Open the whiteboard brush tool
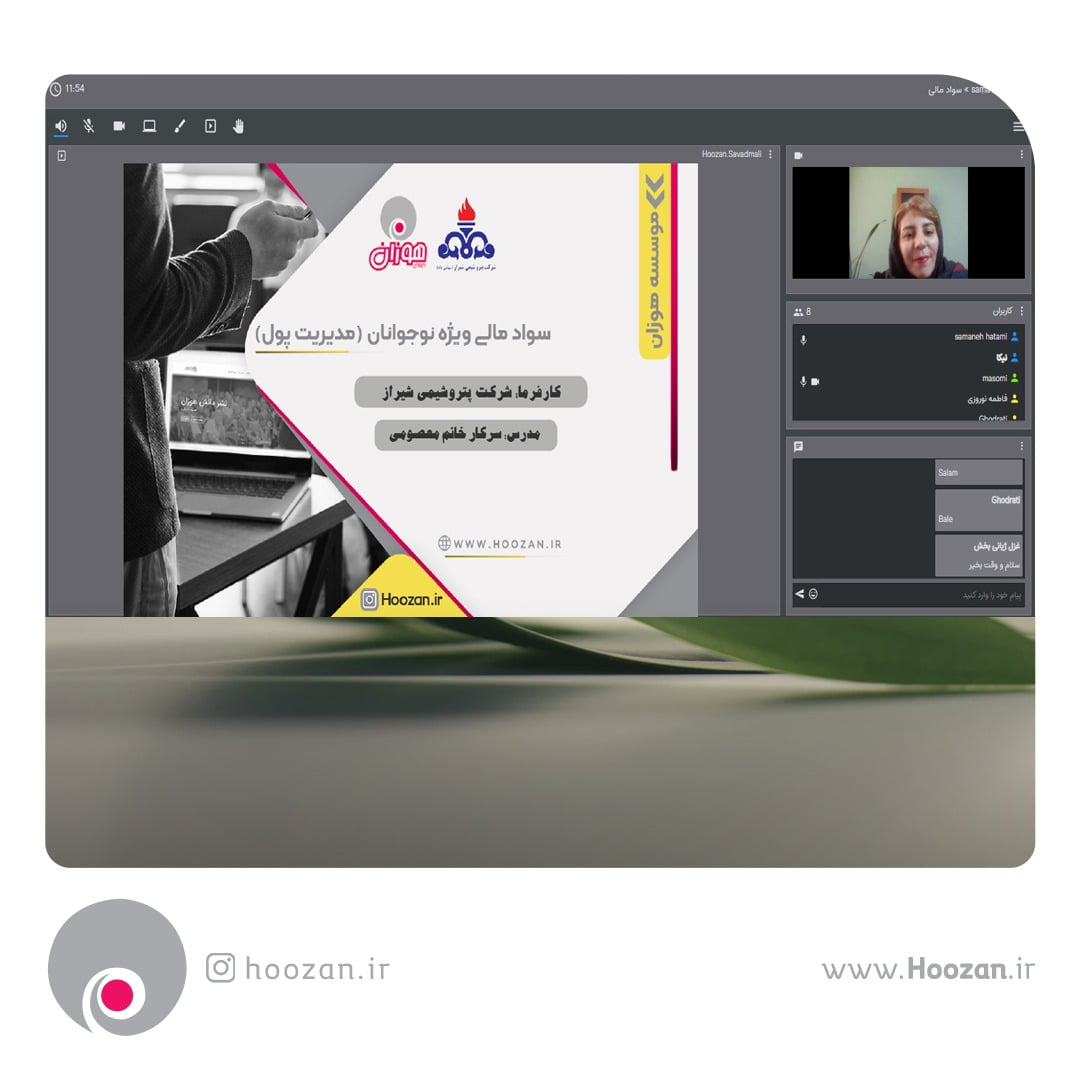1080x1080 pixels. tap(180, 126)
